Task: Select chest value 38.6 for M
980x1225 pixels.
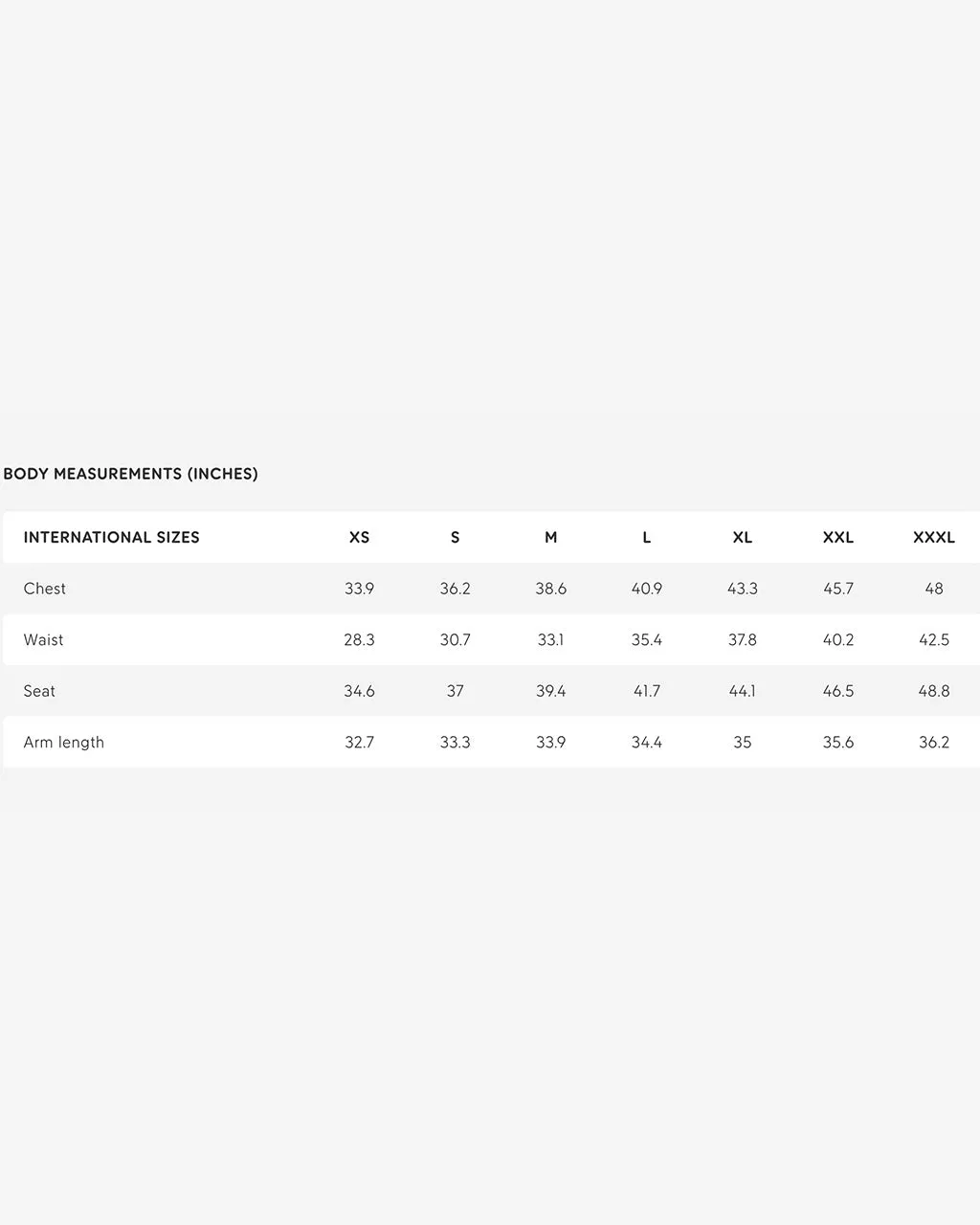Action: (550, 589)
